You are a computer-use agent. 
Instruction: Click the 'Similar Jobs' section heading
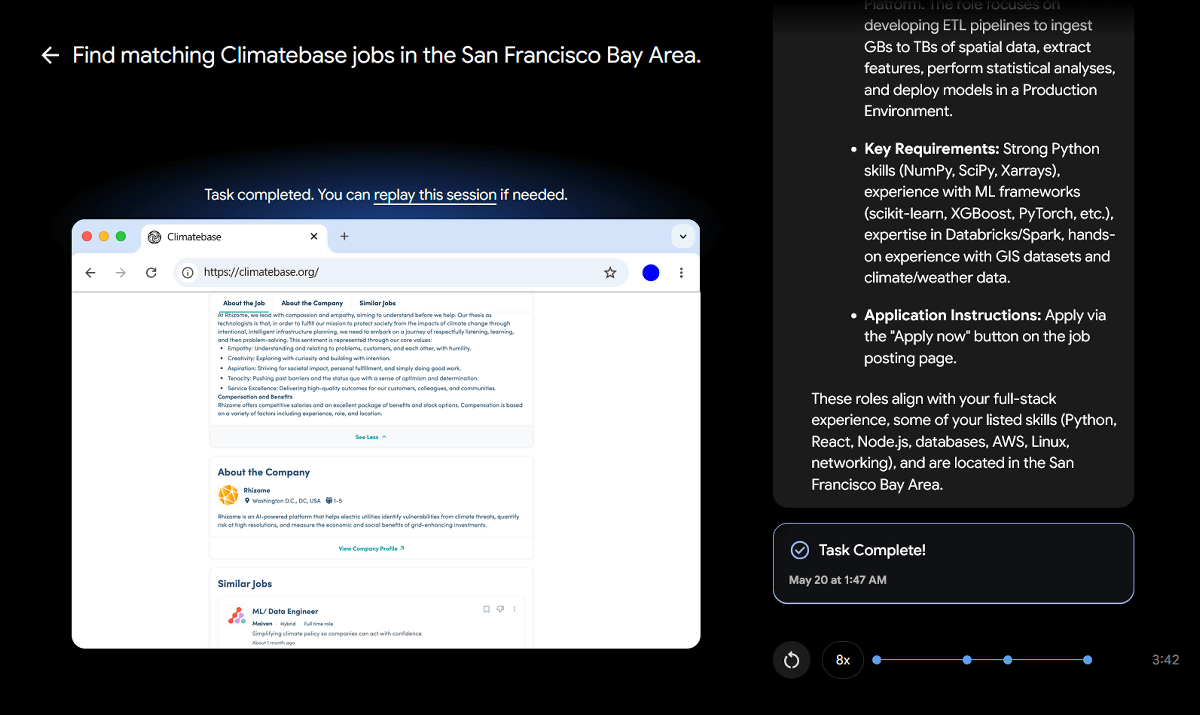click(x=245, y=584)
